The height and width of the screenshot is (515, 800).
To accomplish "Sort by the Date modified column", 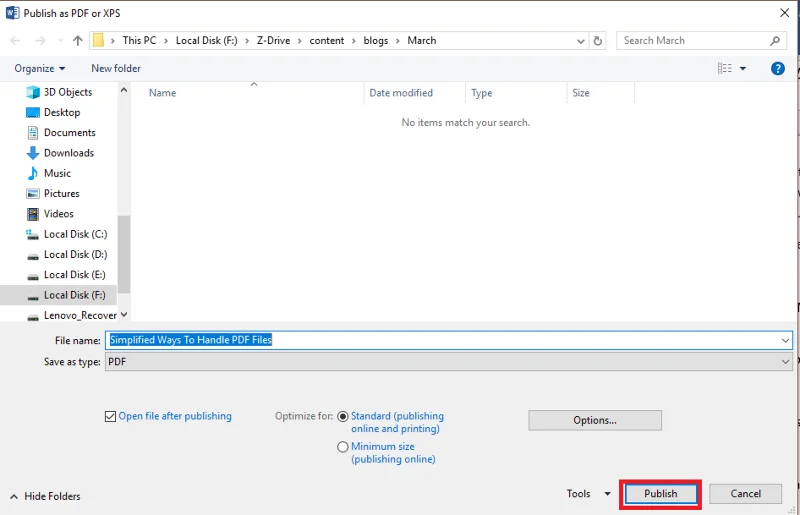I will point(401,93).
